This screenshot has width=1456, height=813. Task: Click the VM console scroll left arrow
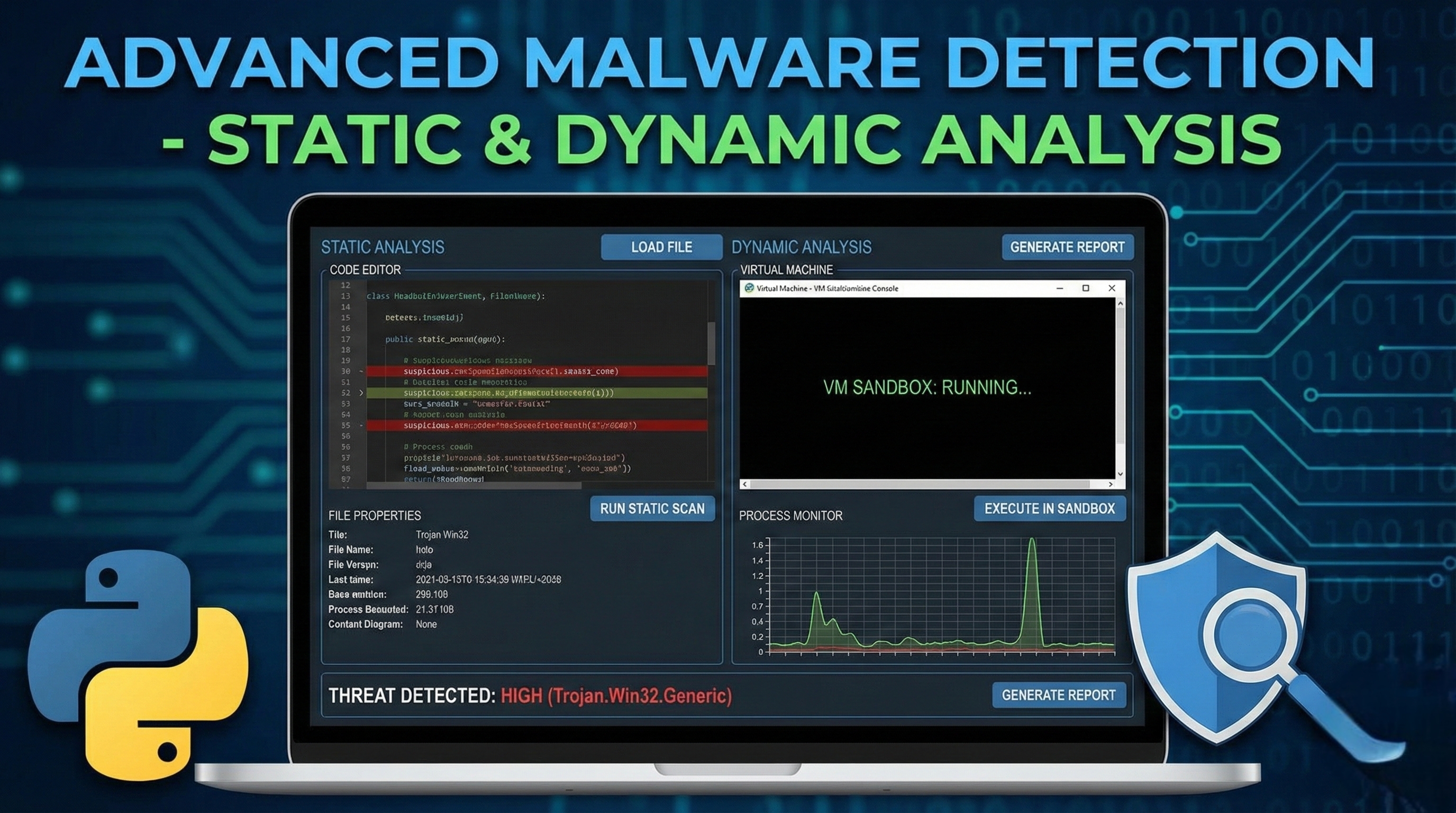745,484
